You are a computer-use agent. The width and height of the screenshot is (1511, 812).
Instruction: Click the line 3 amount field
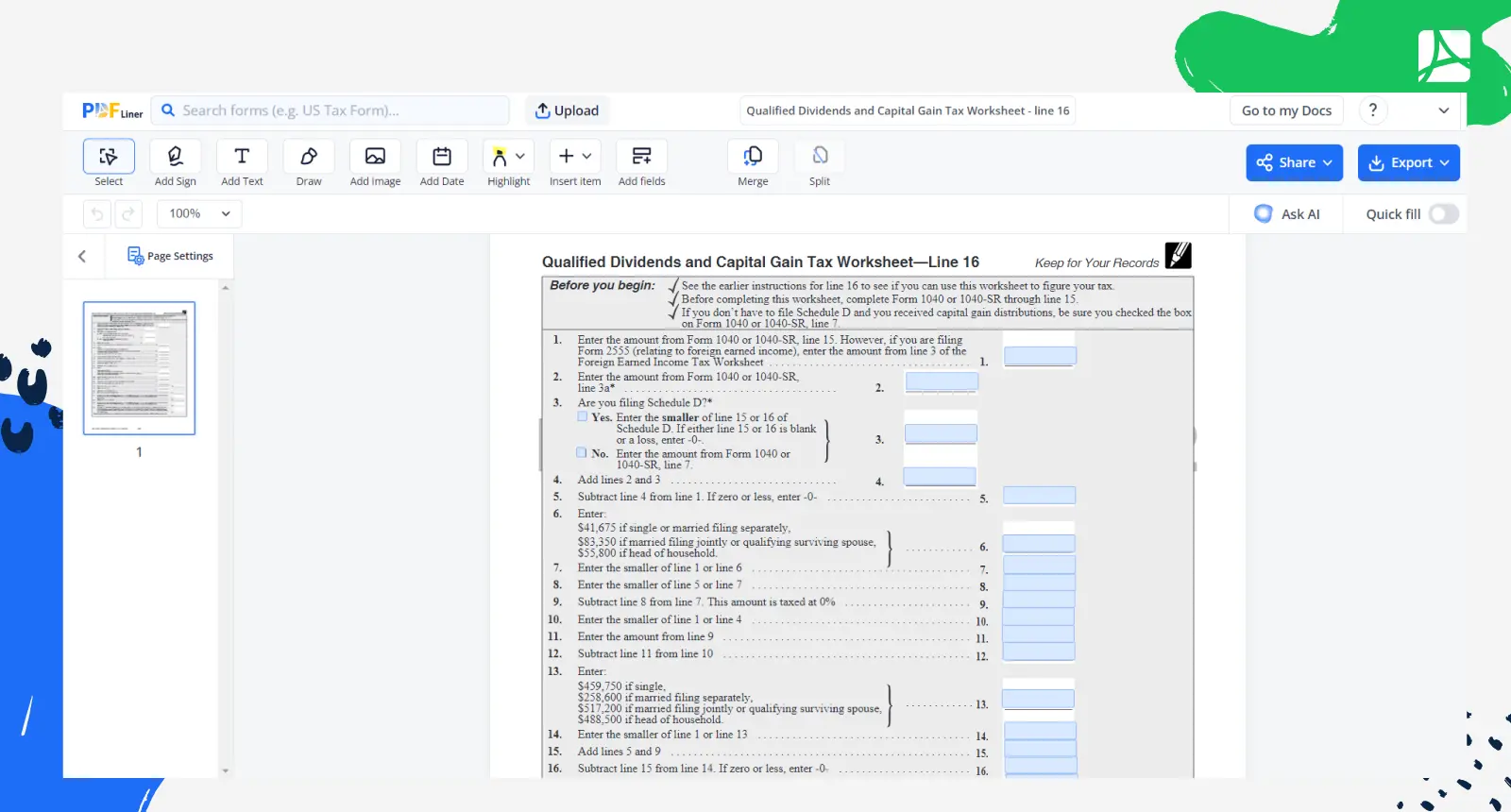tap(941, 433)
